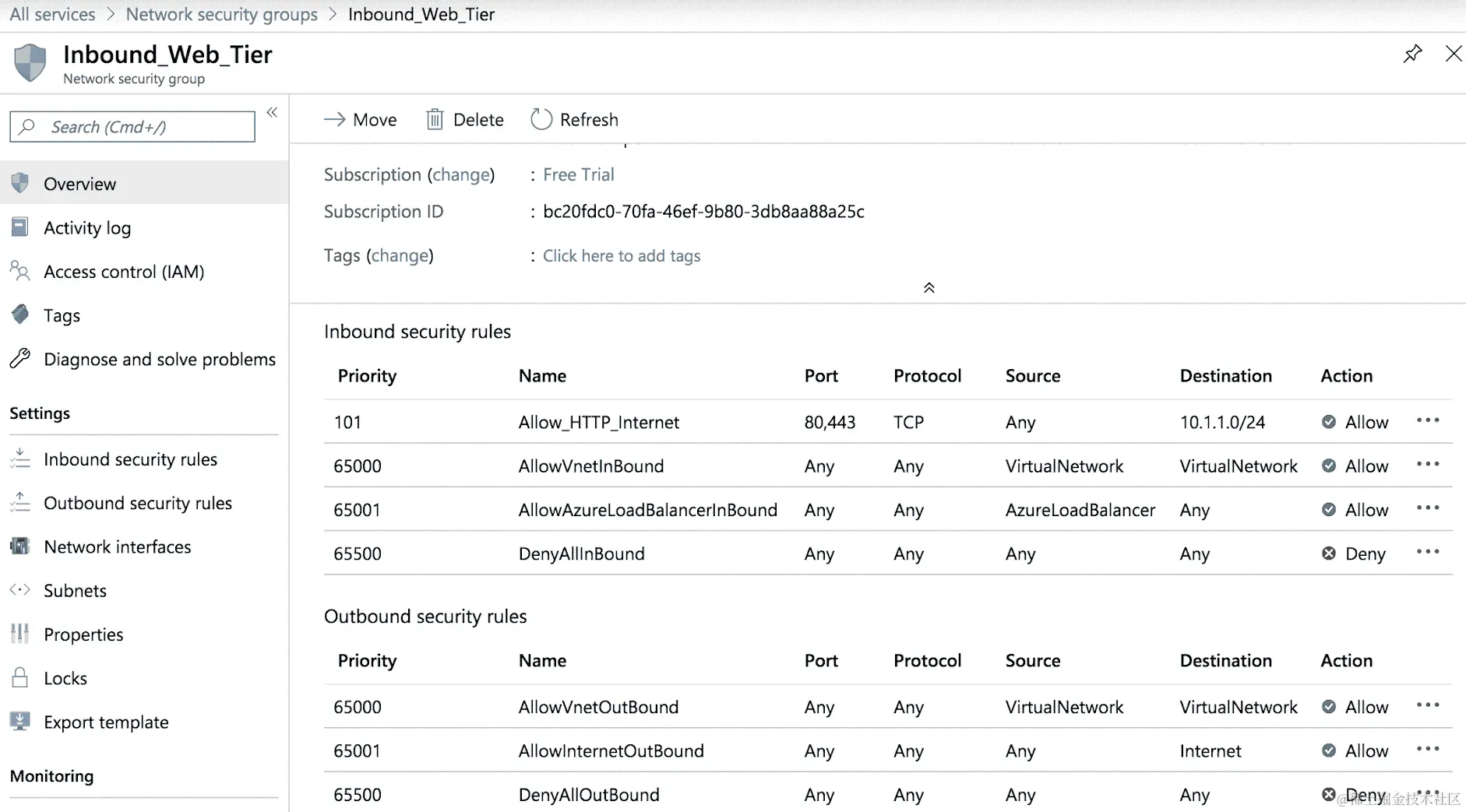Viewport: 1466px width, 812px height.
Task: Collapse the sidebar with the double chevron
Action: (272, 113)
